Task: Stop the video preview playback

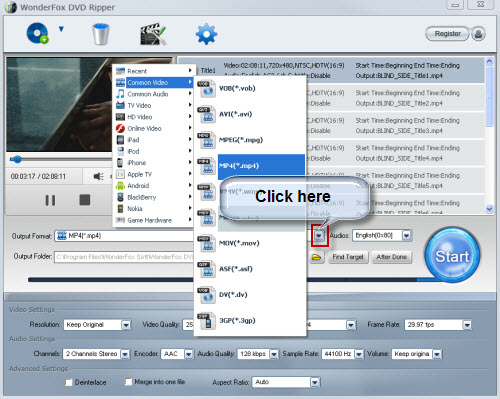Action: click(x=85, y=200)
